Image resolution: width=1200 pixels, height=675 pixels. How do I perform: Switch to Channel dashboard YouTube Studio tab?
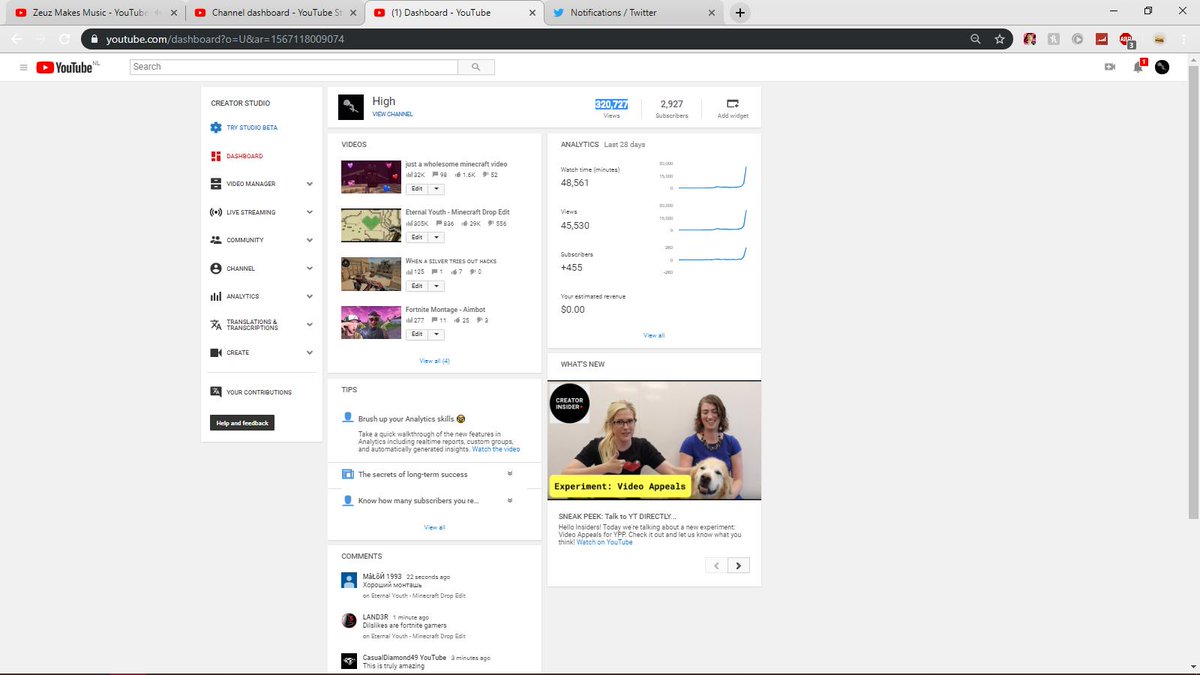(273, 13)
